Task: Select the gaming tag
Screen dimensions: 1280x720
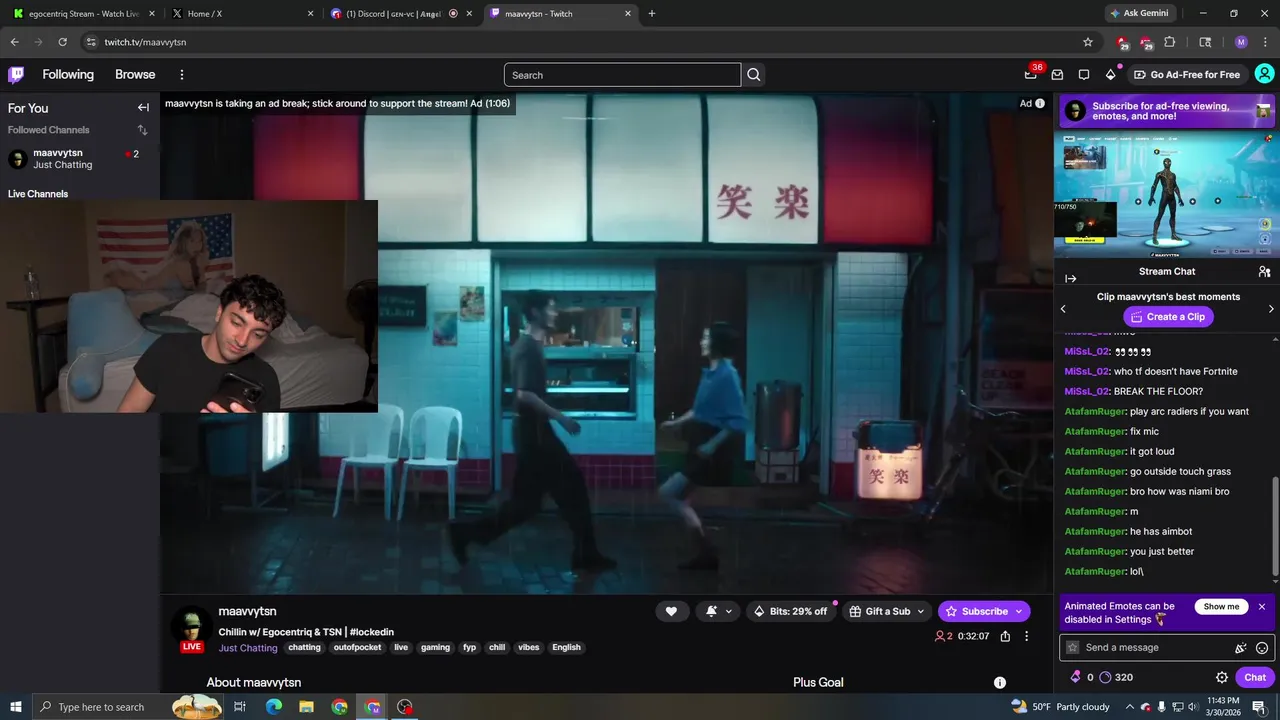Action: (435, 648)
